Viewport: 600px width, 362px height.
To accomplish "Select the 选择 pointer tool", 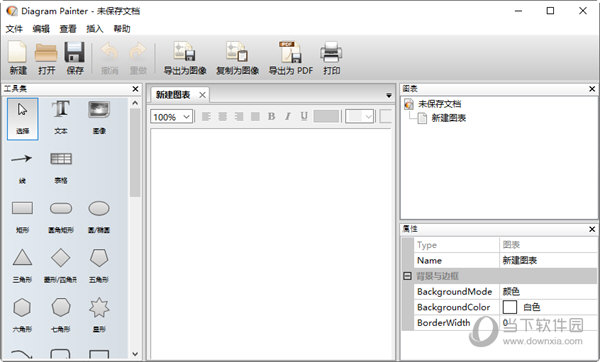I will coord(23,119).
